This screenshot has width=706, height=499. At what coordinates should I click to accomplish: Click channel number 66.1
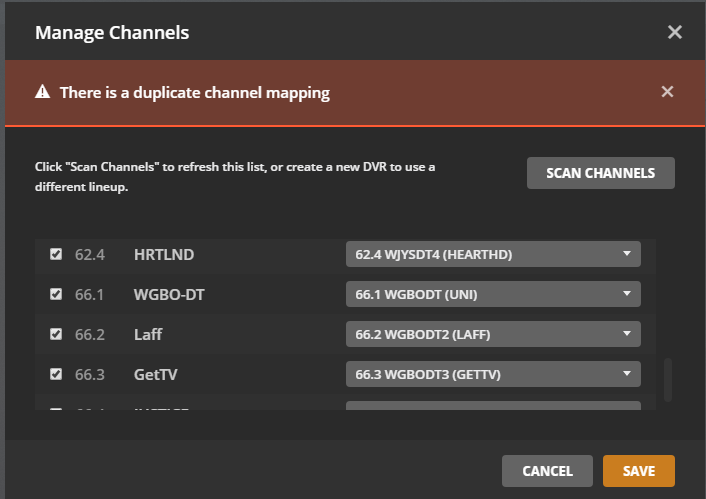click(89, 295)
